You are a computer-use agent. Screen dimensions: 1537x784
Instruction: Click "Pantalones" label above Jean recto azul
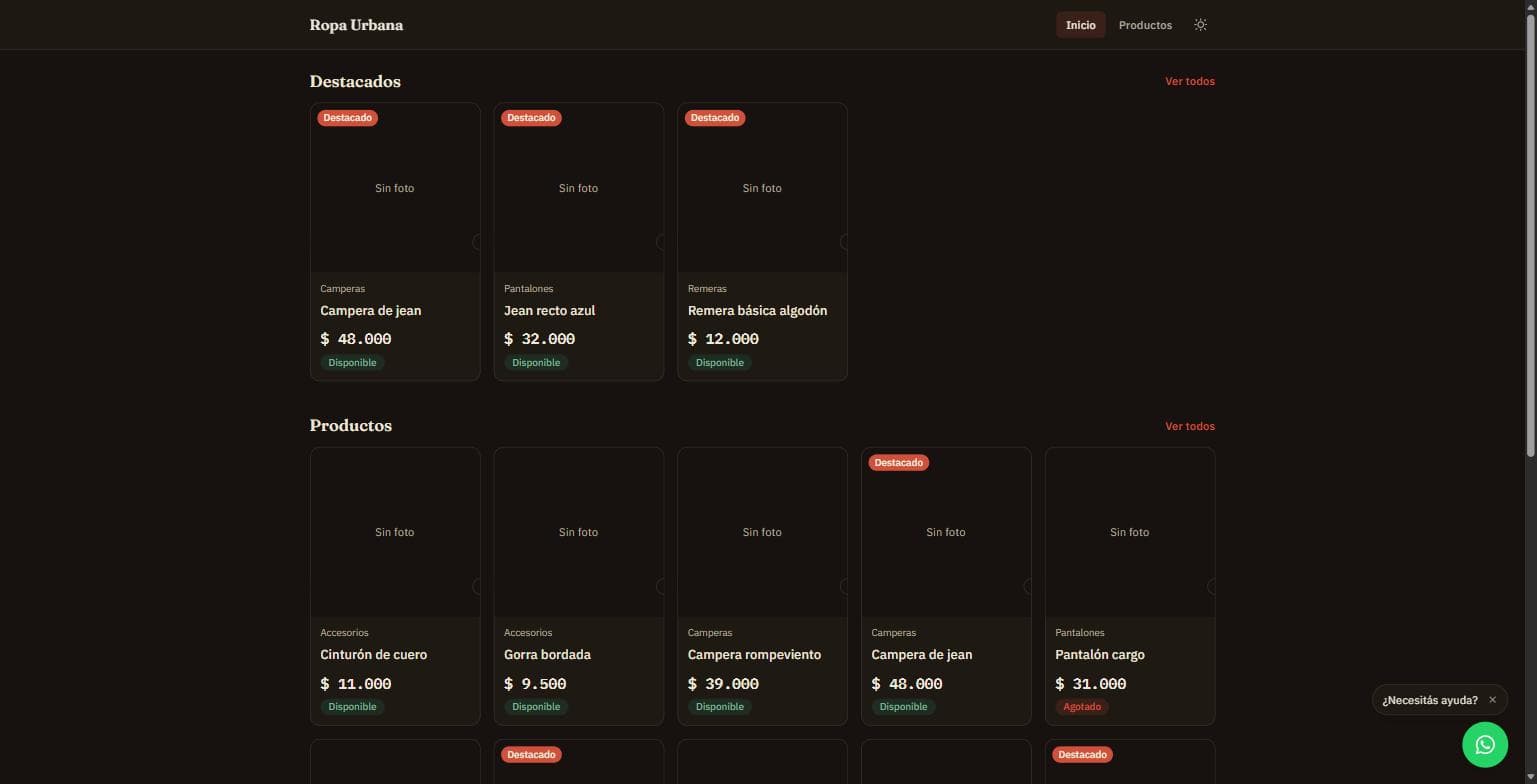coord(528,289)
